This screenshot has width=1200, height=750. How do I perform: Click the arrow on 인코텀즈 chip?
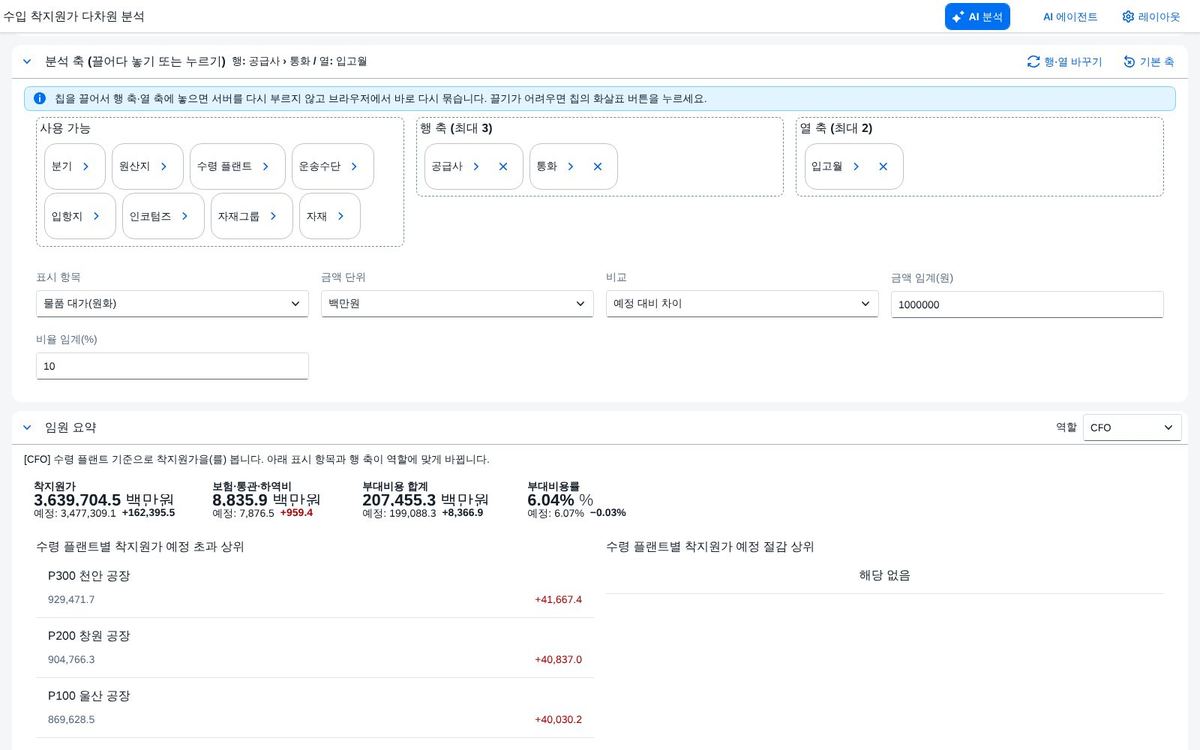pyautogui.click(x=185, y=216)
